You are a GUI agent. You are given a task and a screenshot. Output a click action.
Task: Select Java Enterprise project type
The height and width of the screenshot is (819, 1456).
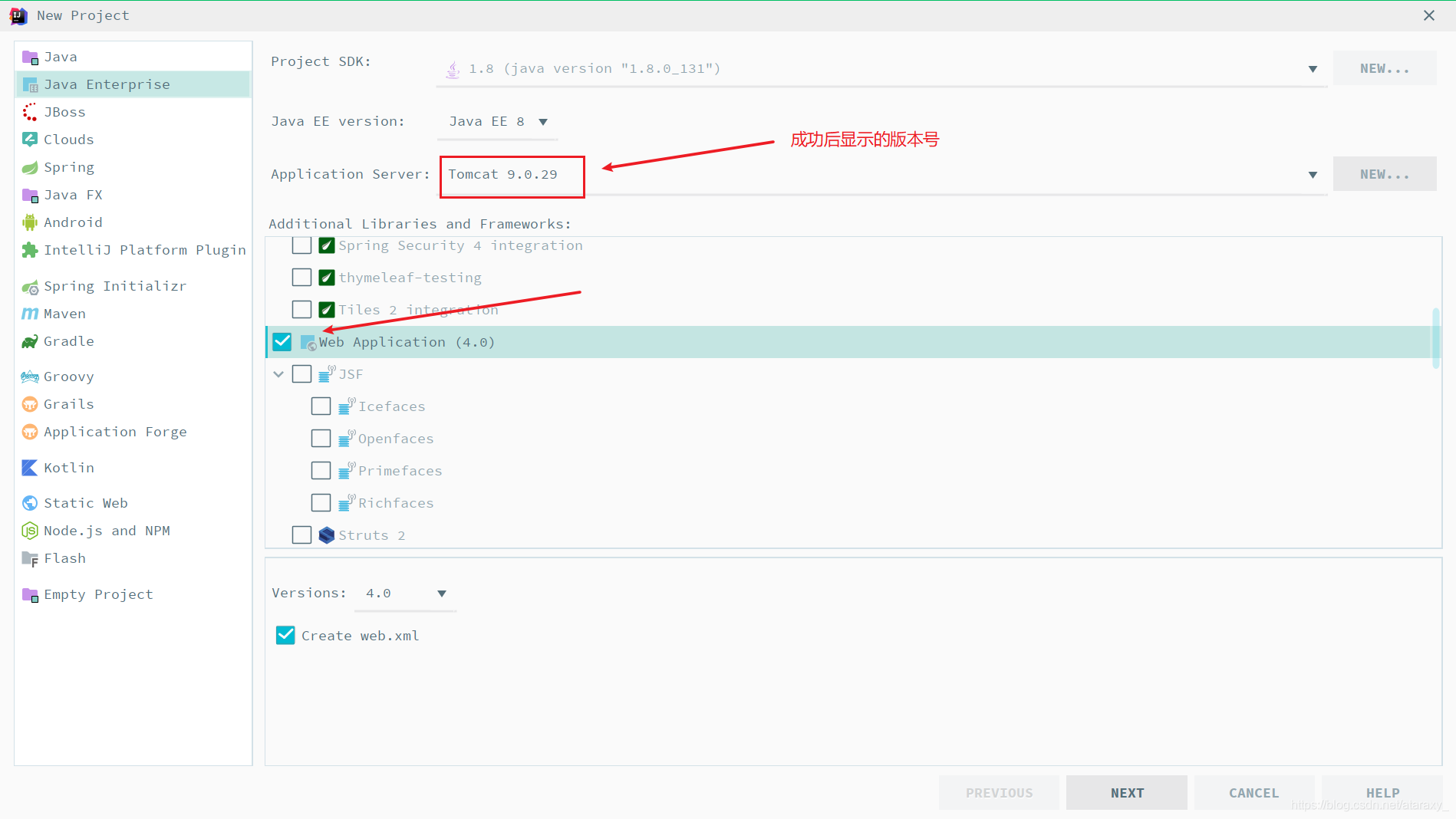pyautogui.click(x=133, y=84)
